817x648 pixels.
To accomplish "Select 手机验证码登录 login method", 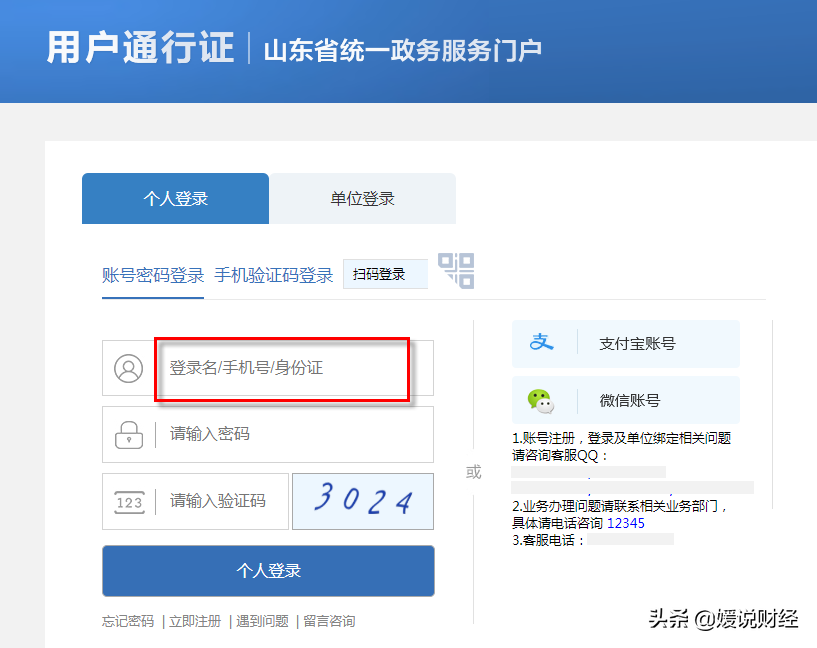I will pos(274,275).
